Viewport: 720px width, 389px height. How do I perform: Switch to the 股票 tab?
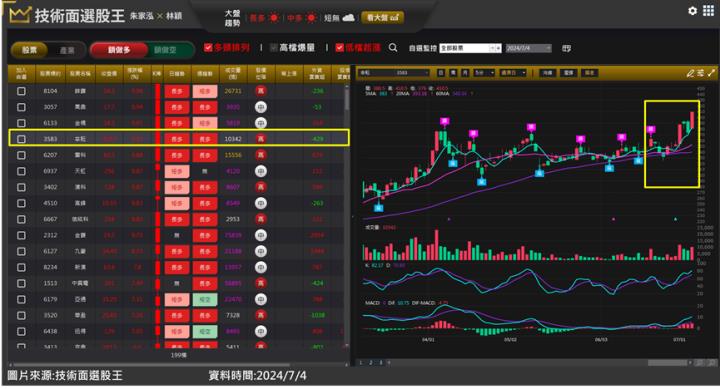29,50
